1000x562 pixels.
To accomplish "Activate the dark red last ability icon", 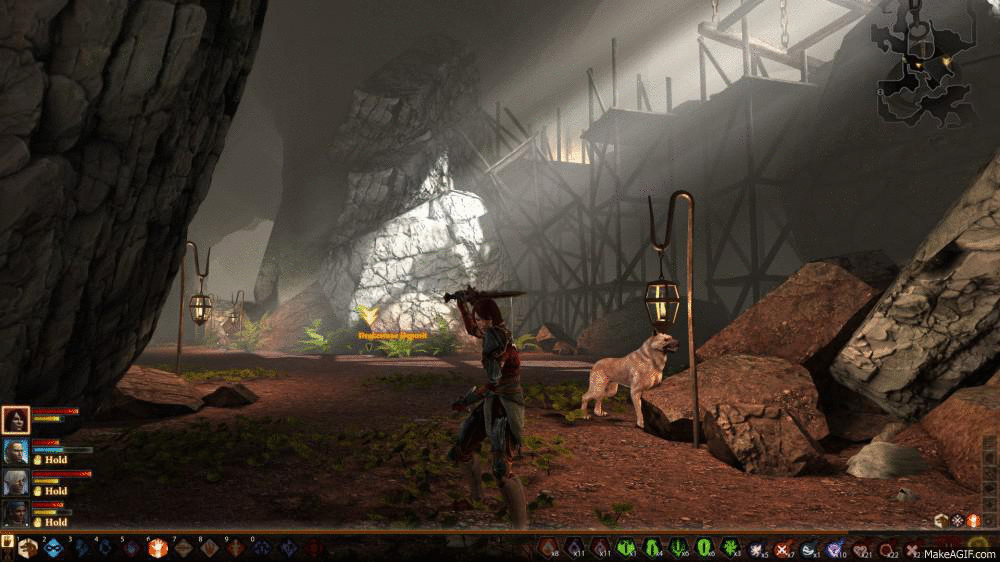I will click(314, 548).
